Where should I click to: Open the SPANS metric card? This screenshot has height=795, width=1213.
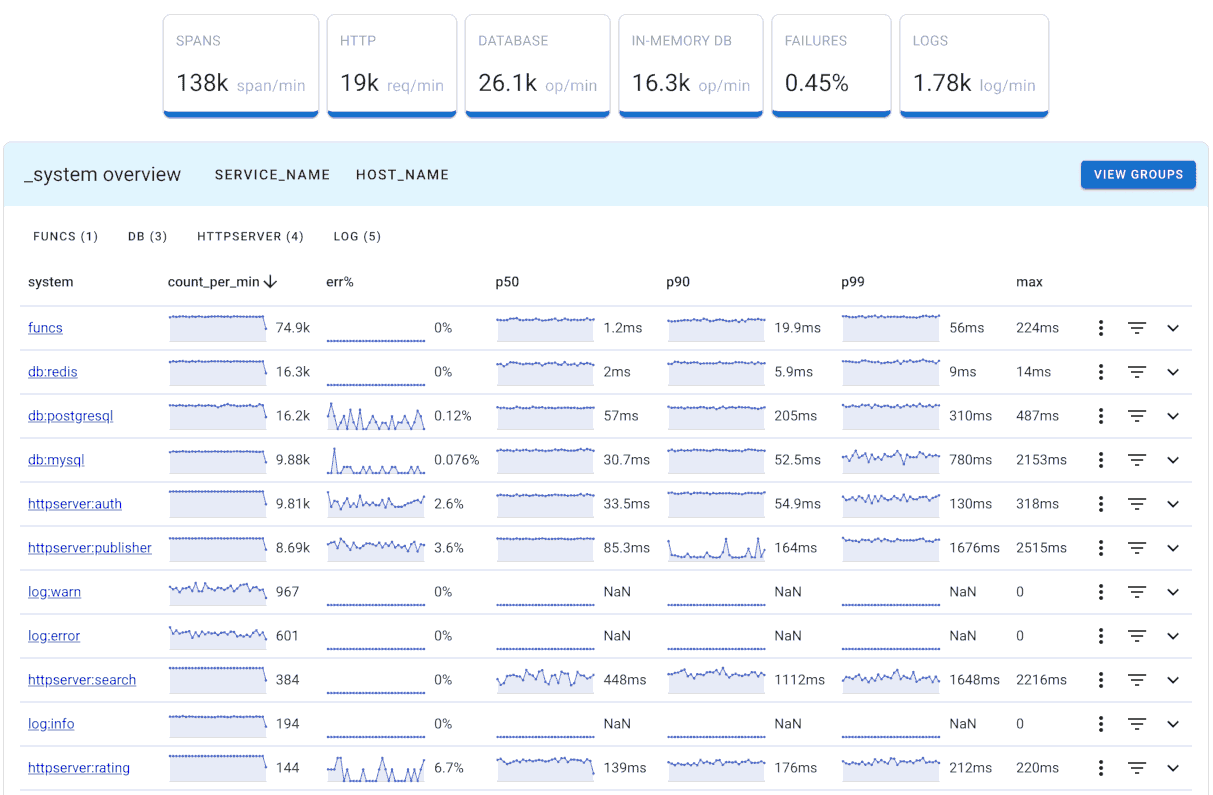(x=241, y=66)
